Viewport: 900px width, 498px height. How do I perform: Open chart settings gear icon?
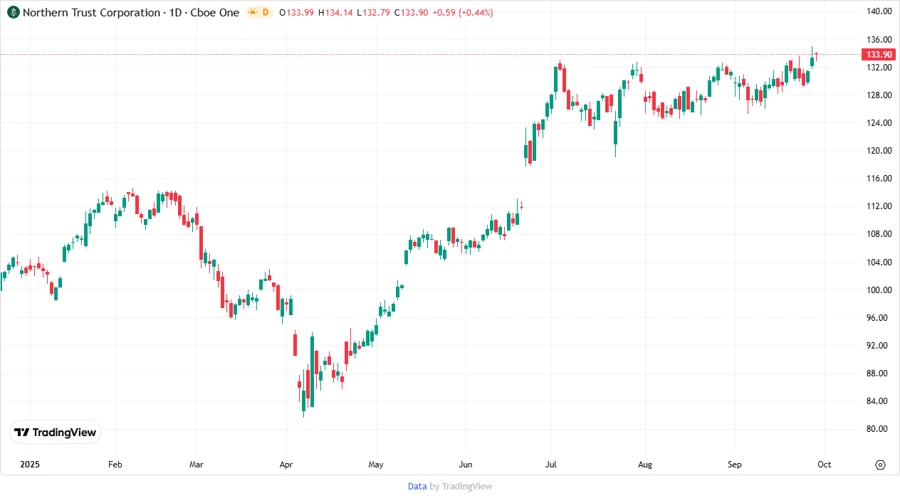pyautogui.click(x=880, y=465)
